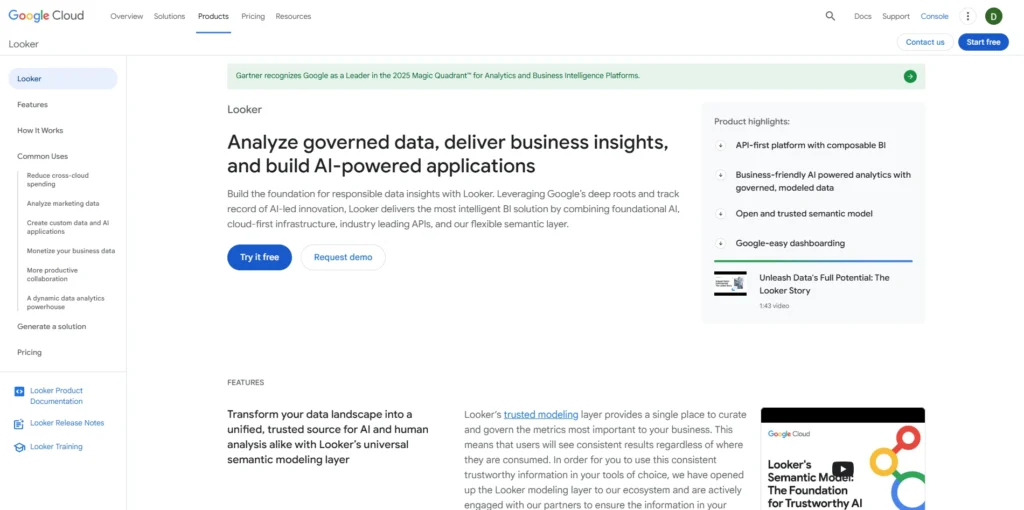Open the Resources nav menu
1024x510 pixels.
pyautogui.click(x=293, y=16)
